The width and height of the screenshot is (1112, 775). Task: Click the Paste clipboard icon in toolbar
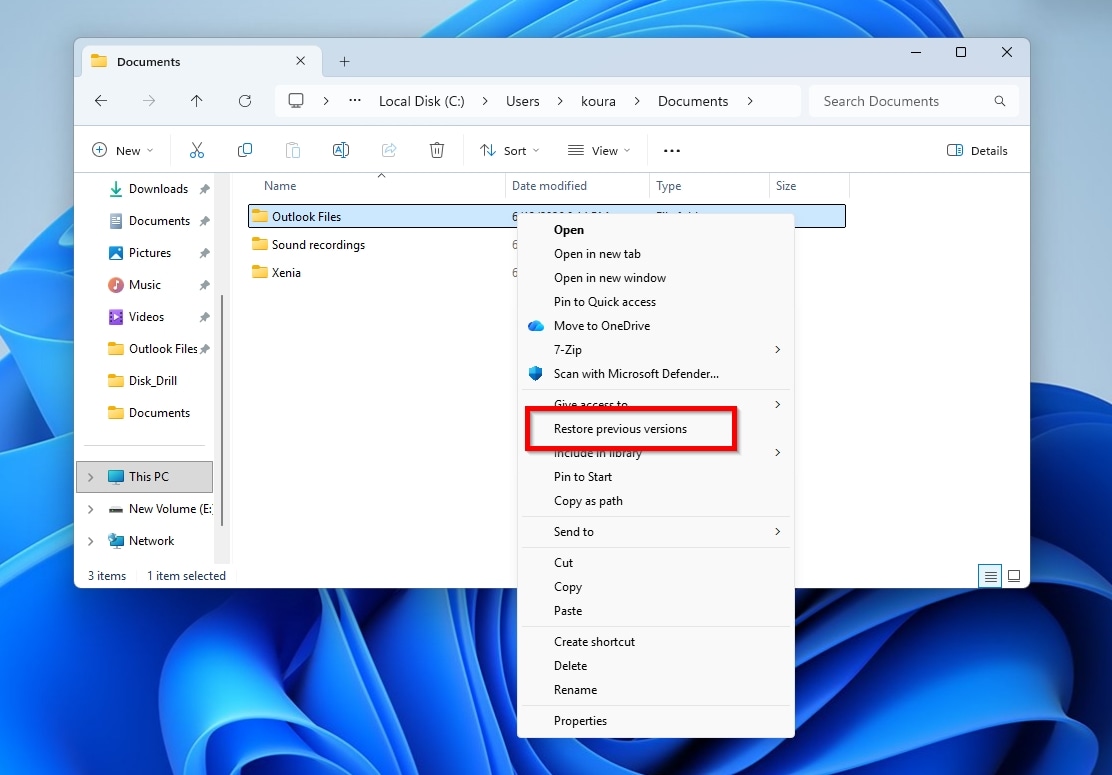coord(293,150)
